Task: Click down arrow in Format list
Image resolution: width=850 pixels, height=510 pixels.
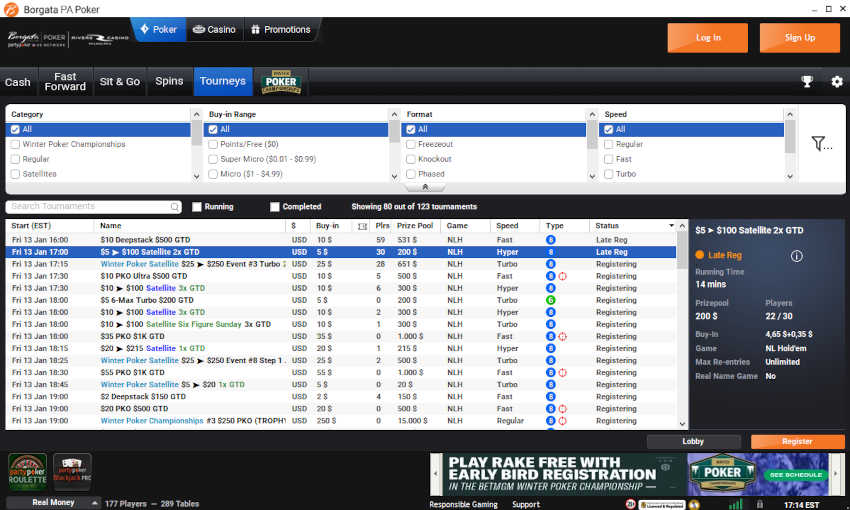Action: (x=592, y=176)
